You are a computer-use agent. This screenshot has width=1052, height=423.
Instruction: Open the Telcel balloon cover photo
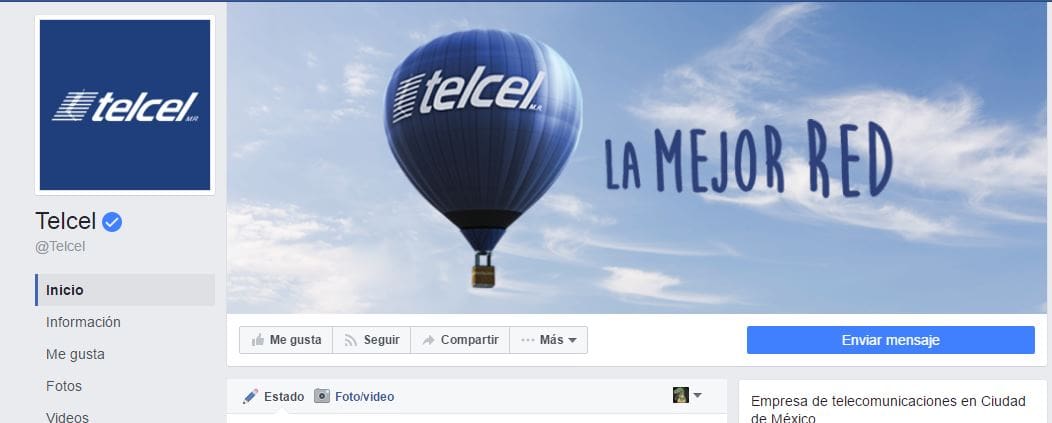click(636, 158)
